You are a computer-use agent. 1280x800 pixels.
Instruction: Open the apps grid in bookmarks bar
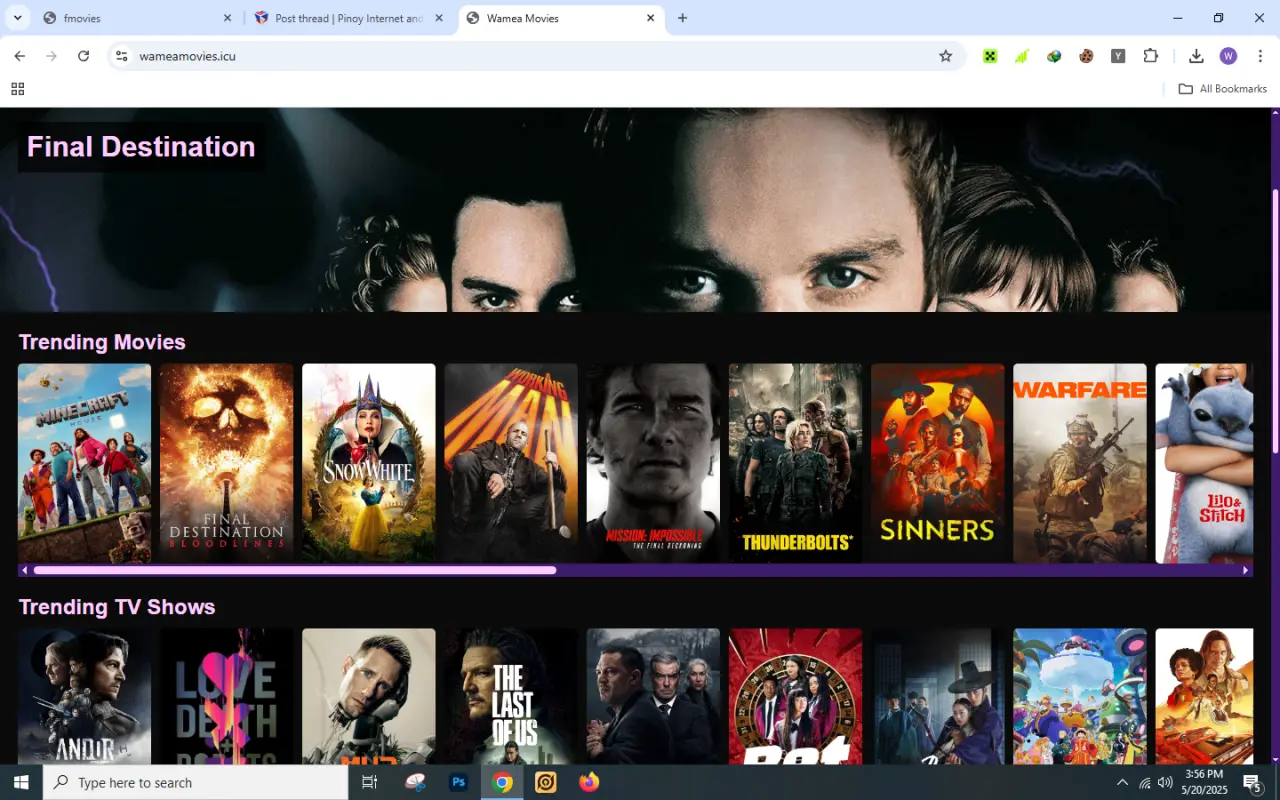(x=17, y=89)
